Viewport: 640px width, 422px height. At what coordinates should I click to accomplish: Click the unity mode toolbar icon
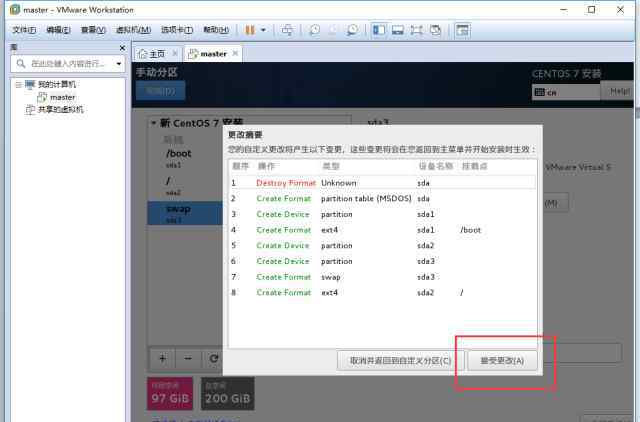(436, 30)
